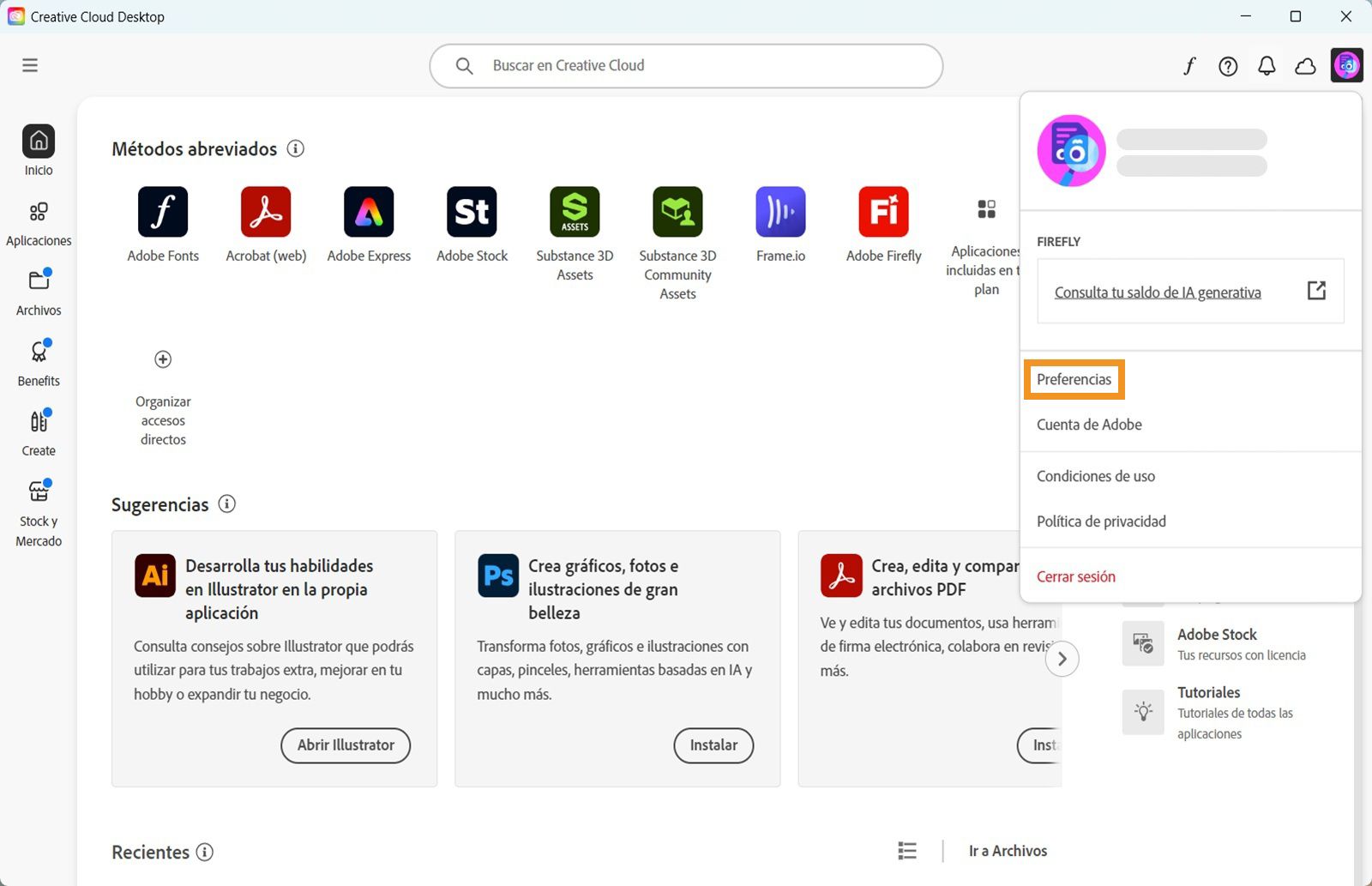Switch Recientes to list view
The width and height of the screenshot is (1372, 886).
click(907, 850)
